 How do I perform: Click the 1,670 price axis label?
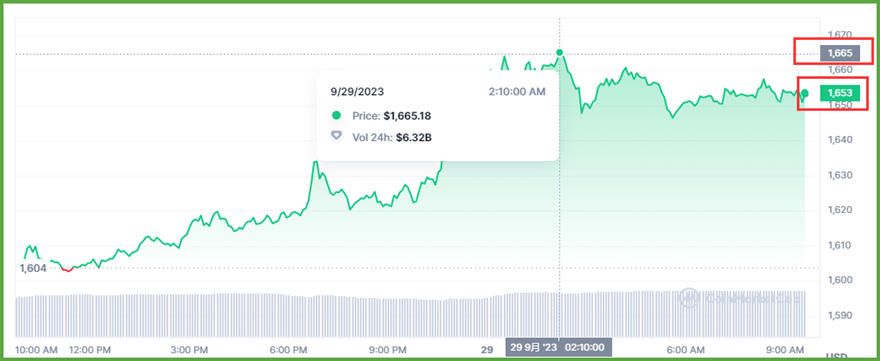coord(840,35)
